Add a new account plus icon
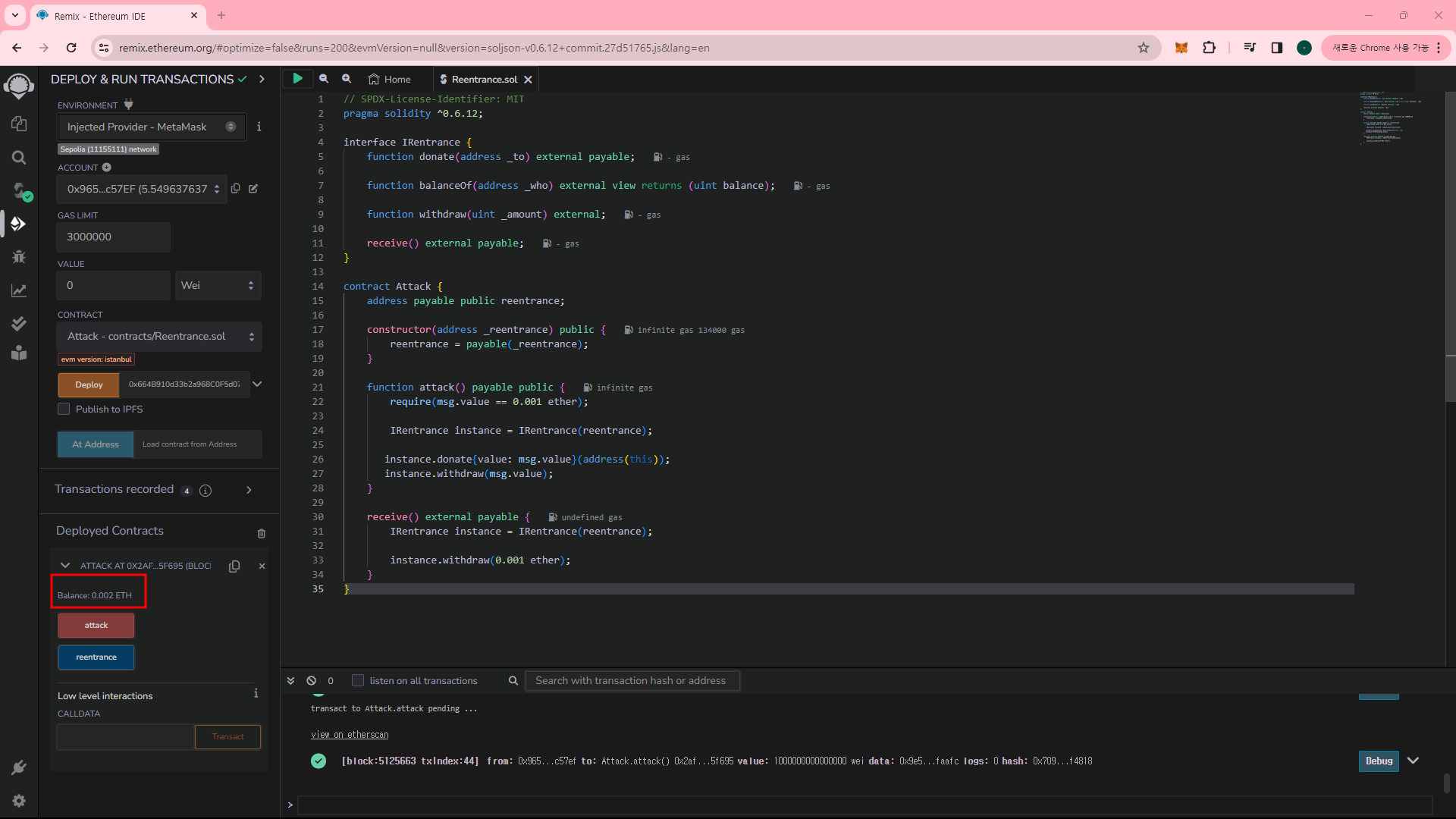This screenshot has width=1456, height=819. (107, 167)
